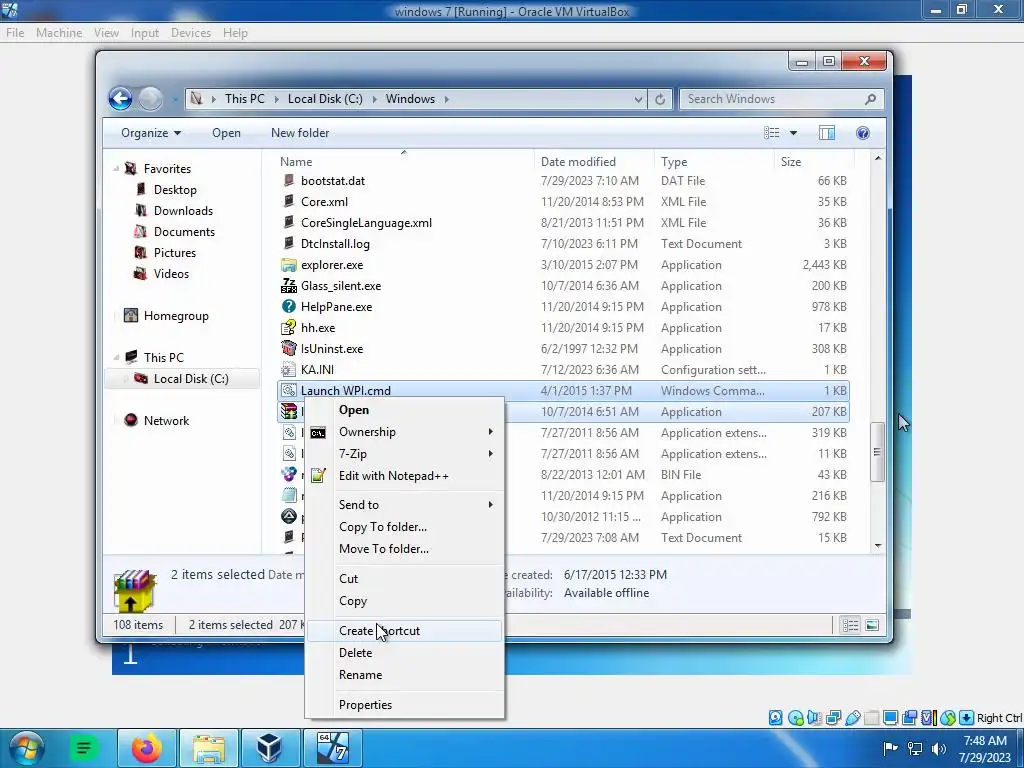Image resolution: width=1024 pixels, height=768 pixels.
Task: Click the file list vertical scrollbar thumb
Action: (878, 452)
